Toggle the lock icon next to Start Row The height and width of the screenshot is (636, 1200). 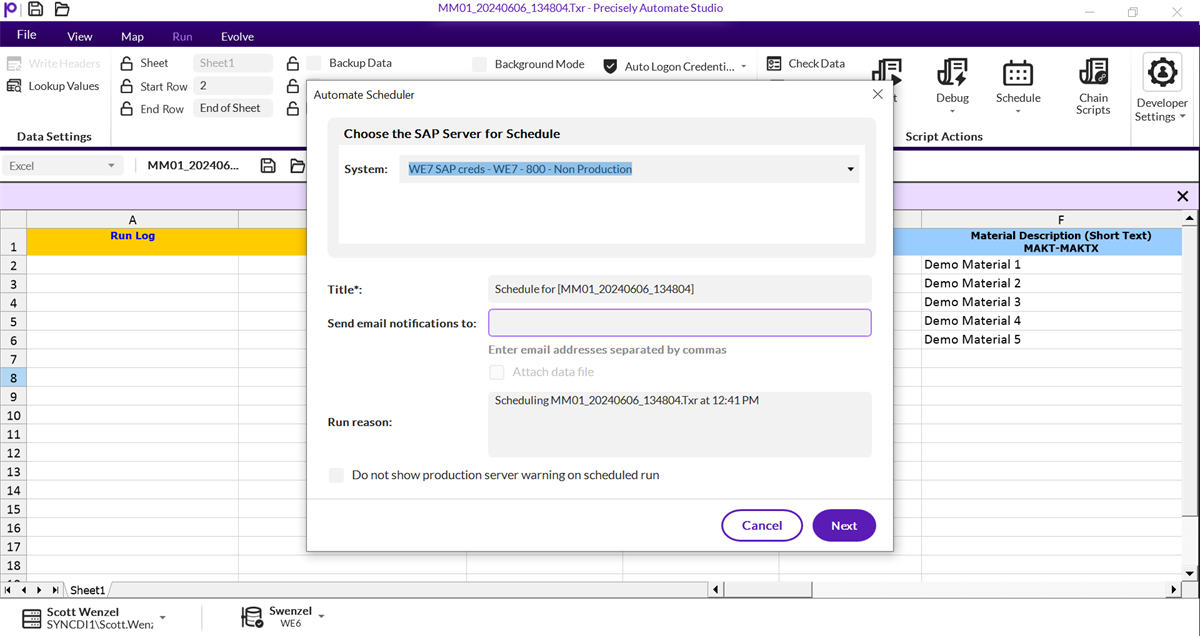coord(127,86)
